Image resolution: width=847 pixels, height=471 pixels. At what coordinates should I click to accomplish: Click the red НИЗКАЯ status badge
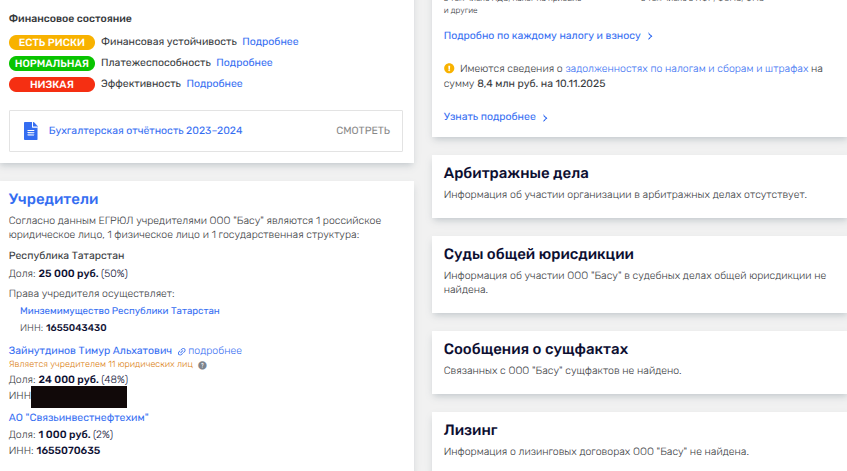[52, 84]
